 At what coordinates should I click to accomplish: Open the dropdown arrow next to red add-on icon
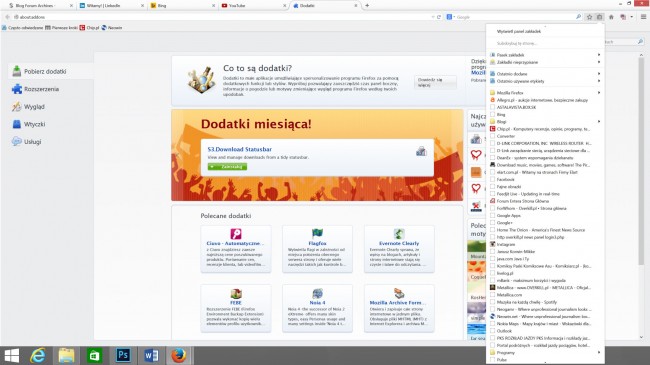coord(632,17)
